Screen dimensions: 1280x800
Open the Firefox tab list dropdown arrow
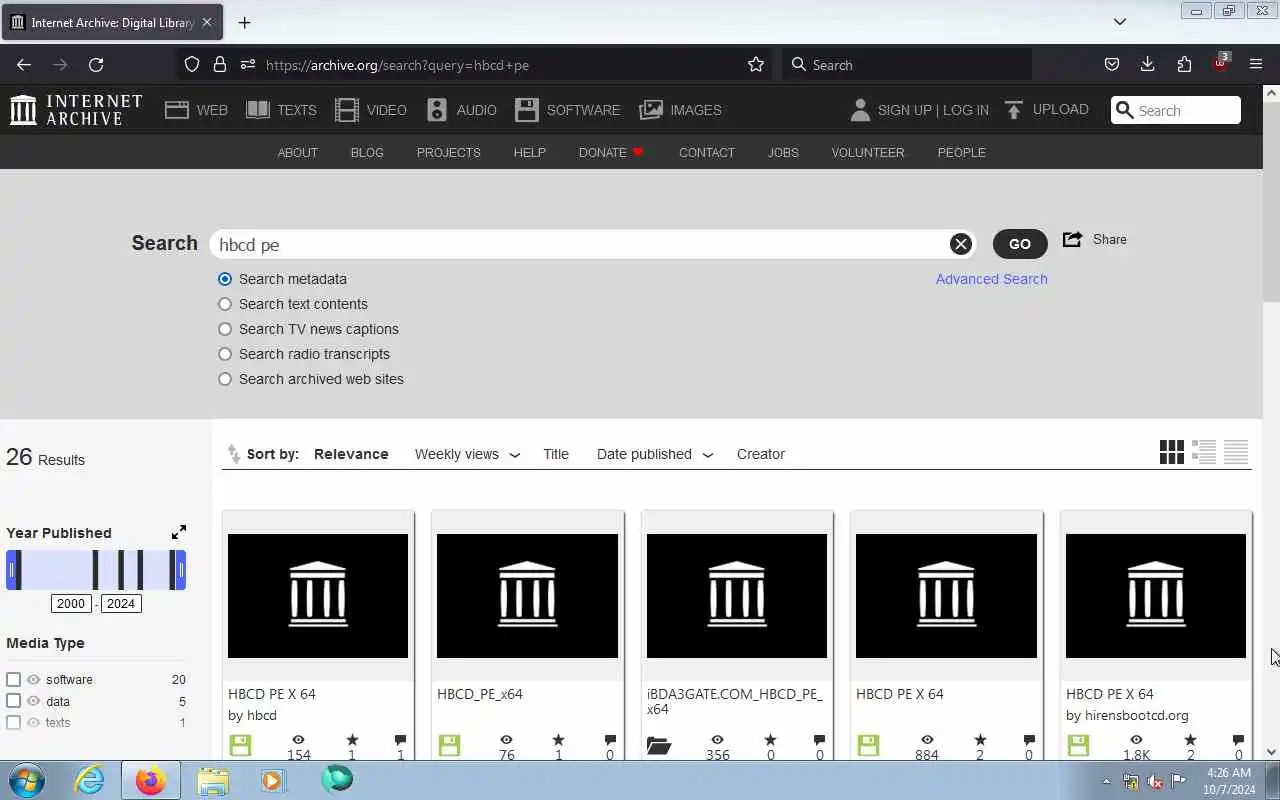[x=1120, y=22]
